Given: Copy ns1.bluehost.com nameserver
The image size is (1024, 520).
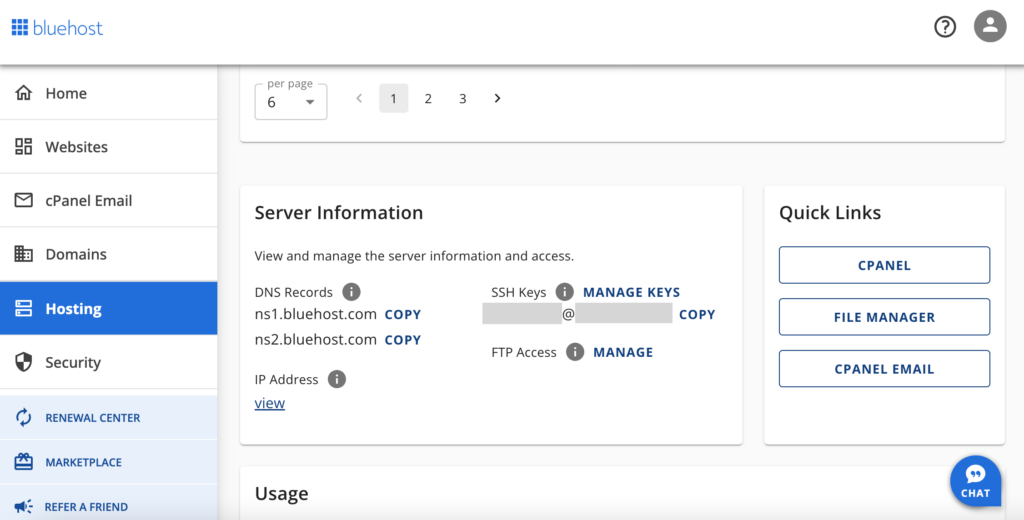Looking at the screenshot, I should pos(402,314).
